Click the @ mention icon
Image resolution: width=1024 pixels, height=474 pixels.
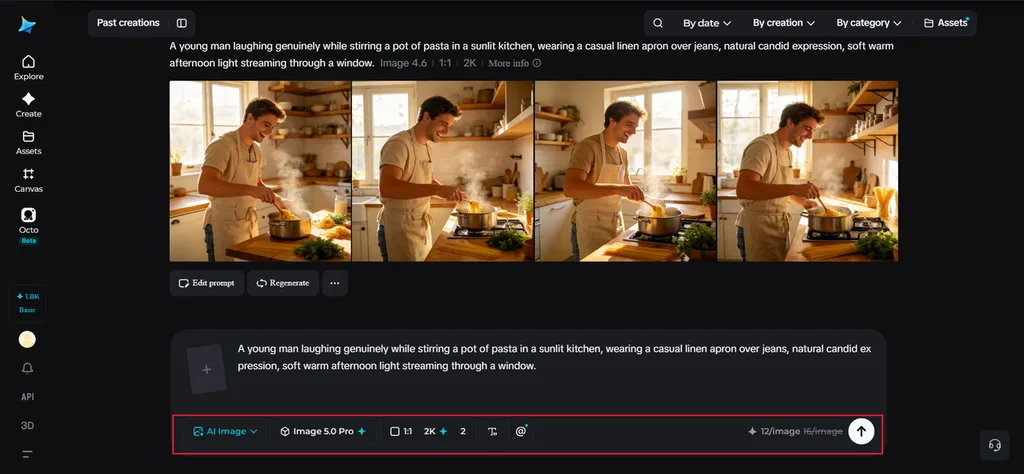520,432
